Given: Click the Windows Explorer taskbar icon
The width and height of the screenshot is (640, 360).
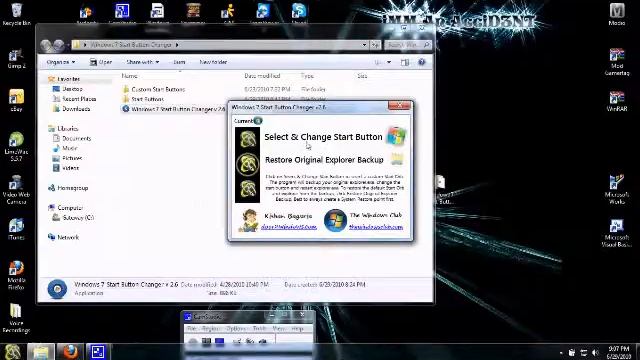Looking at the screenshot, I should 40,351.
